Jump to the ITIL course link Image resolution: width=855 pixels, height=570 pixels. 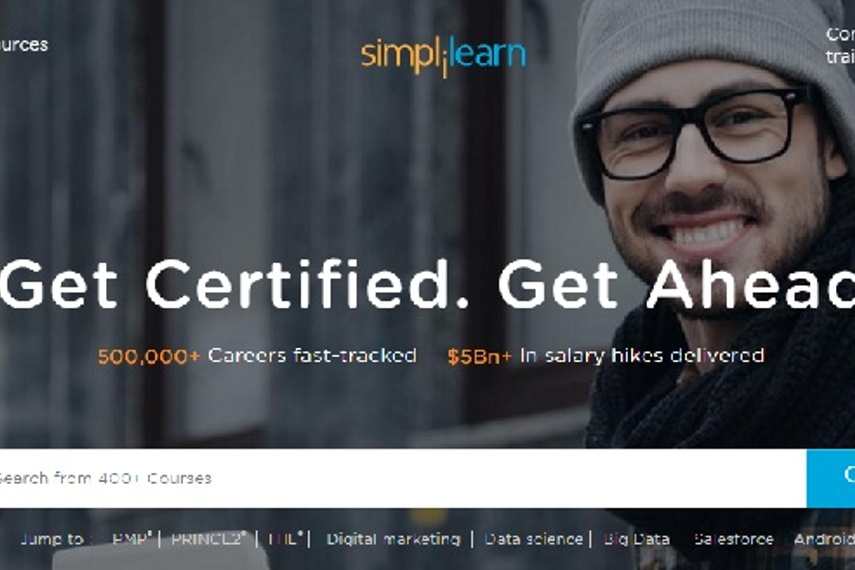(x=286, y=539)
